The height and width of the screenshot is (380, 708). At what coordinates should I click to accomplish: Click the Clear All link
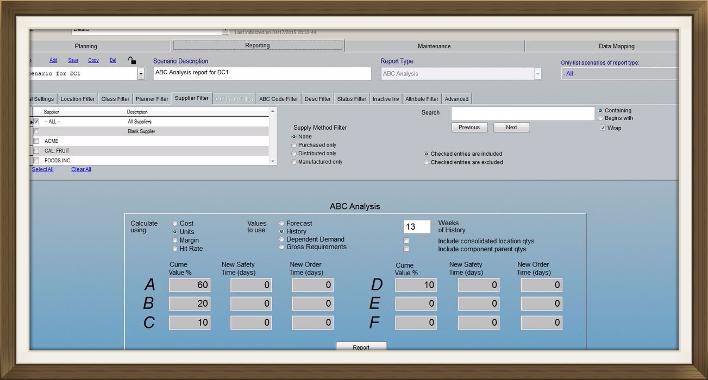[x=81, y=169]
